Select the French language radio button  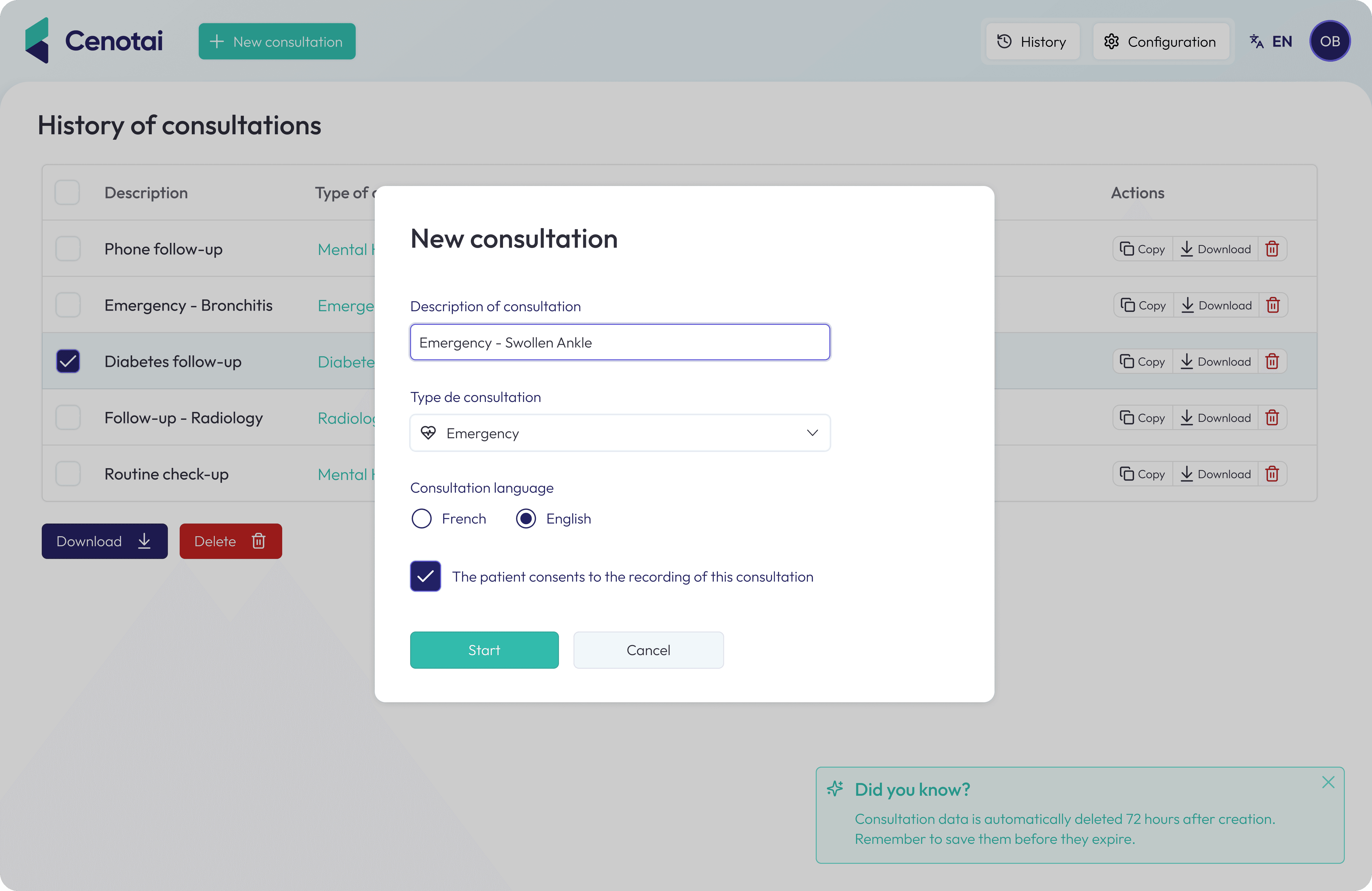pos(421,519)
